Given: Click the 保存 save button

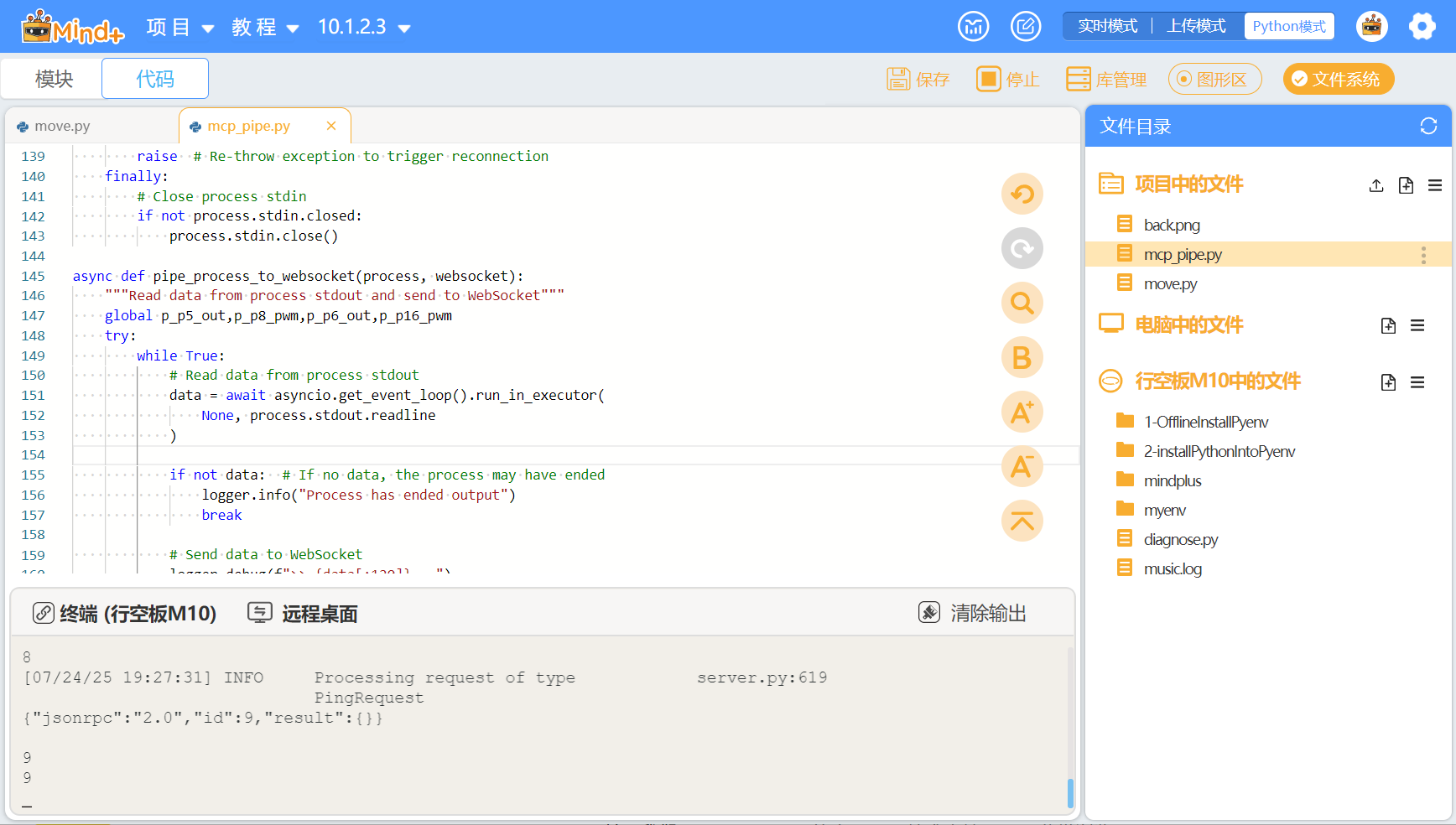Looking at the screenshot, I should click(x=918, y=79).
